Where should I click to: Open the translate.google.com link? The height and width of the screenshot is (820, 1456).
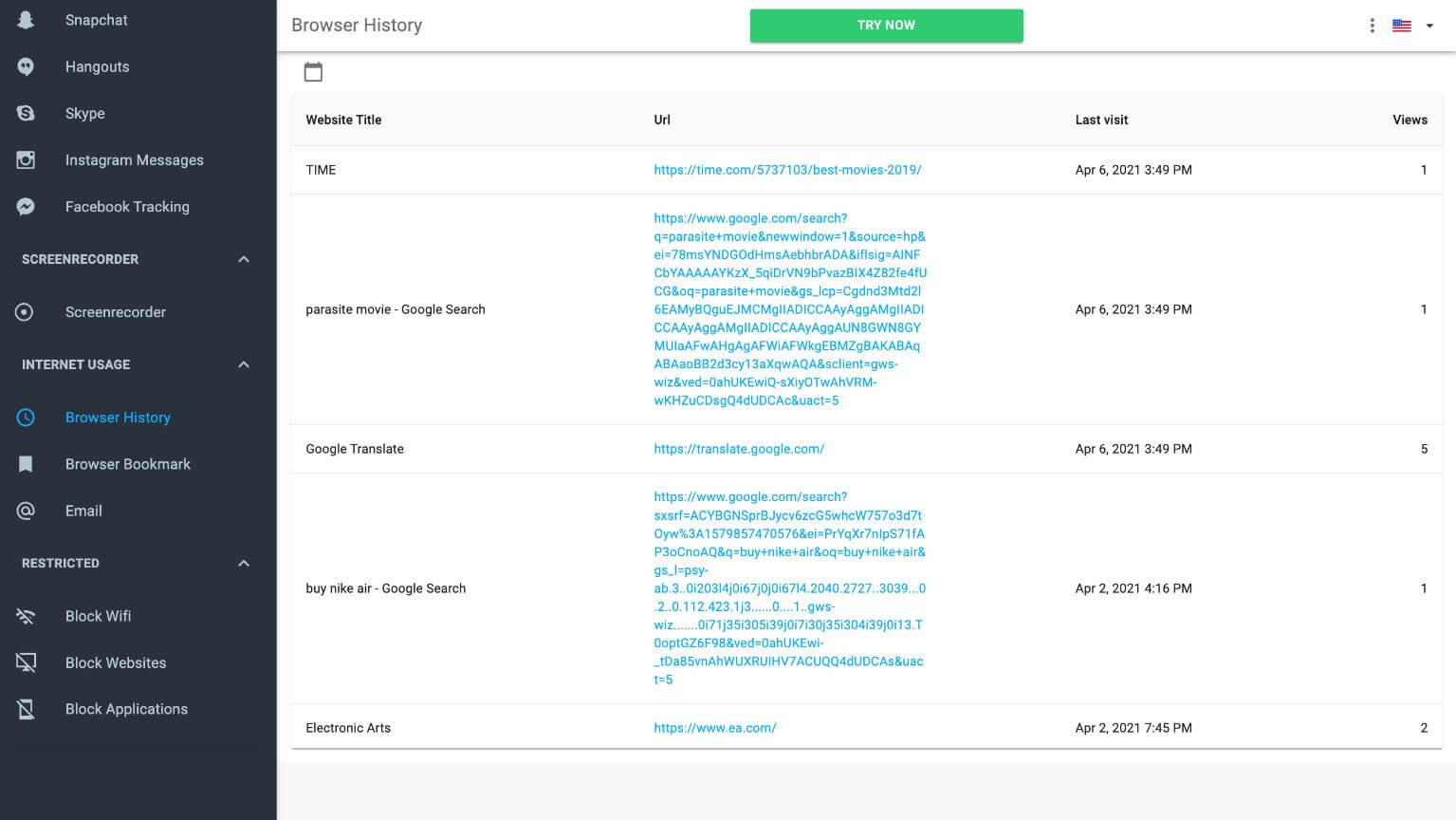tap(738, 449)
